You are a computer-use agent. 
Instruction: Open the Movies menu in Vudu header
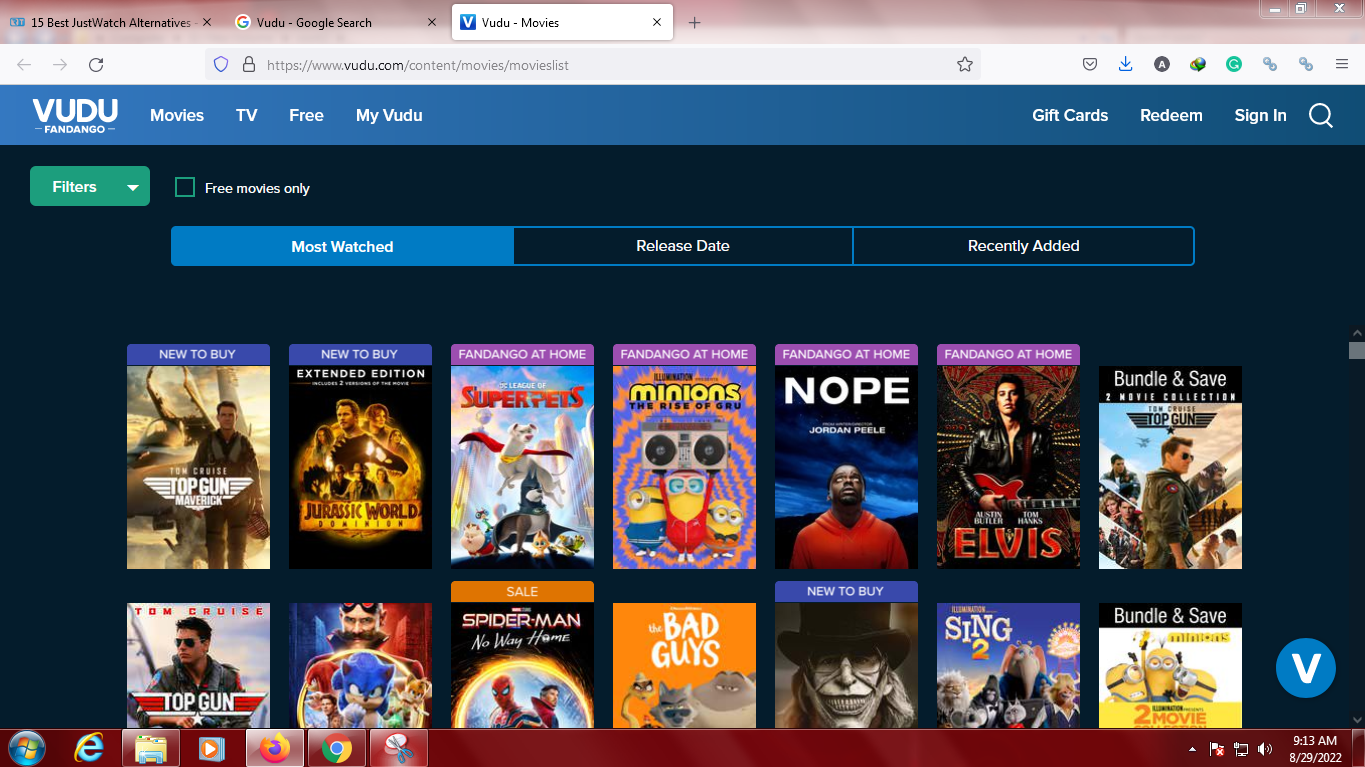177,115
